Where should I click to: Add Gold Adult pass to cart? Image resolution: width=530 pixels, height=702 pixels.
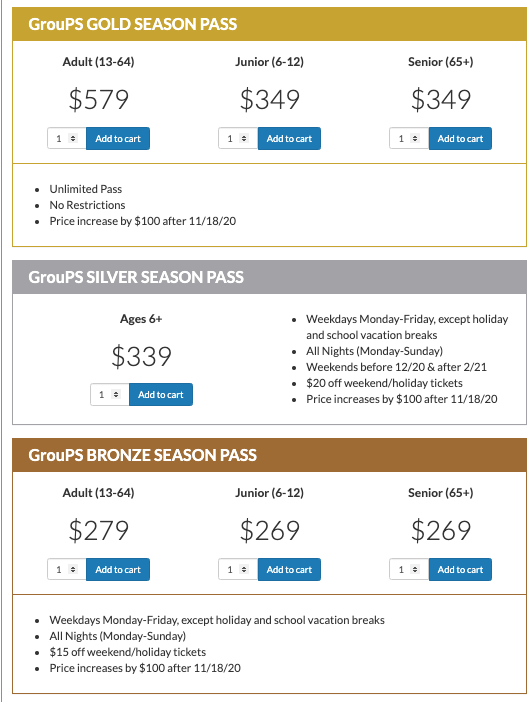tap(118, 138)
